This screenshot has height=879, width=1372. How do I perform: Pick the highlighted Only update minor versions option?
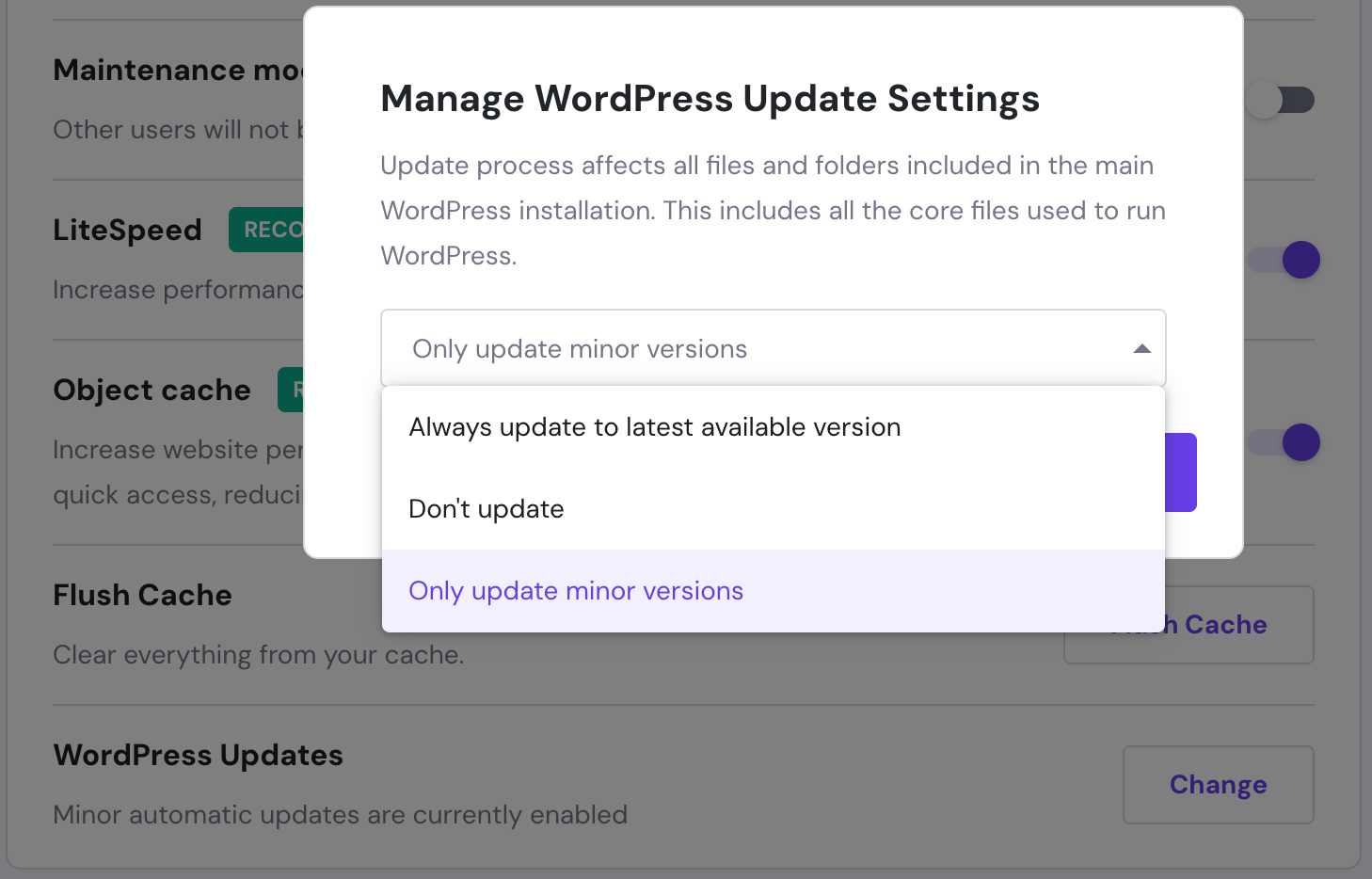pyautogui.click(x=576, y=591)
